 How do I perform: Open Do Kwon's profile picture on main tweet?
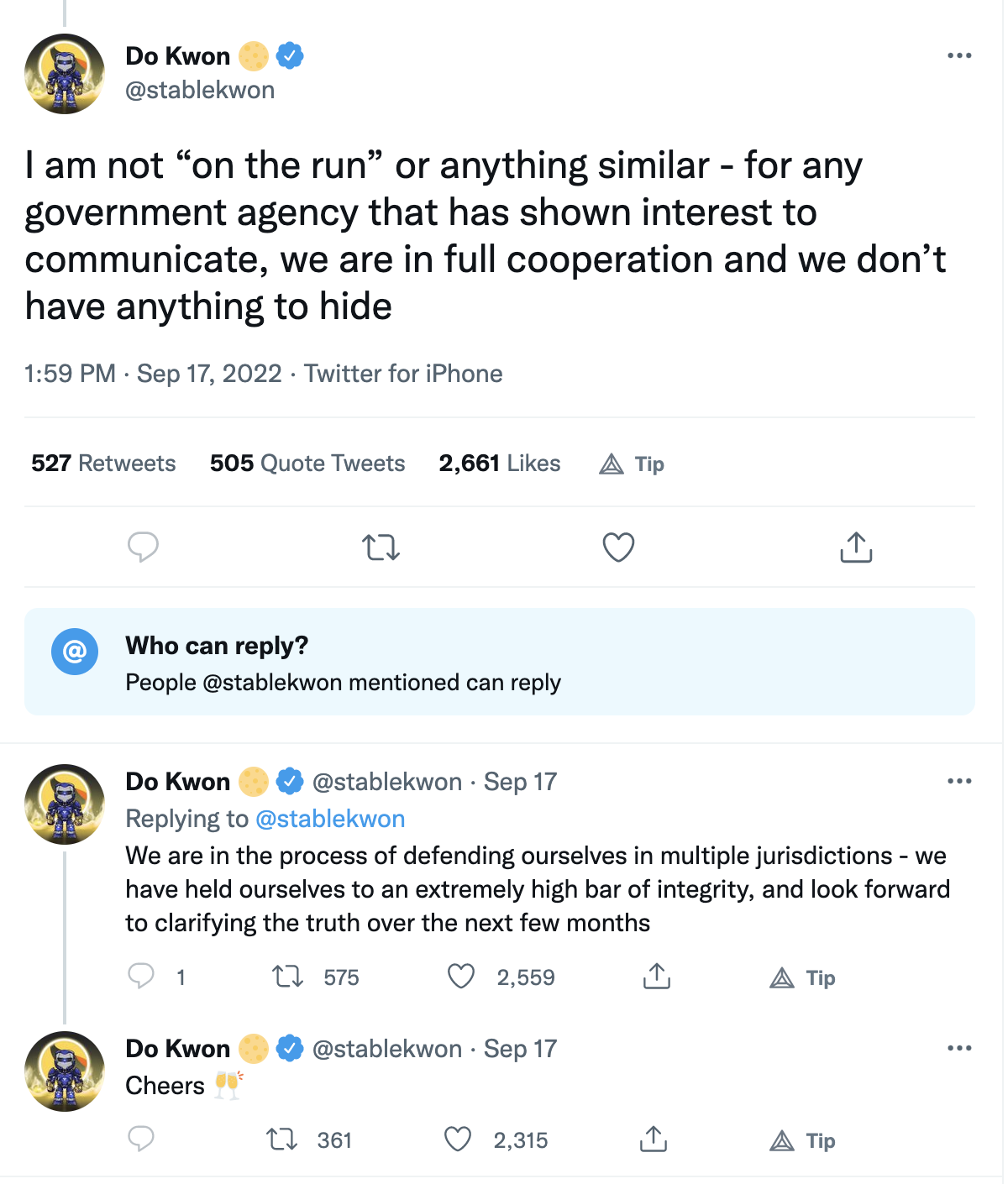click(x=65, y=74)
